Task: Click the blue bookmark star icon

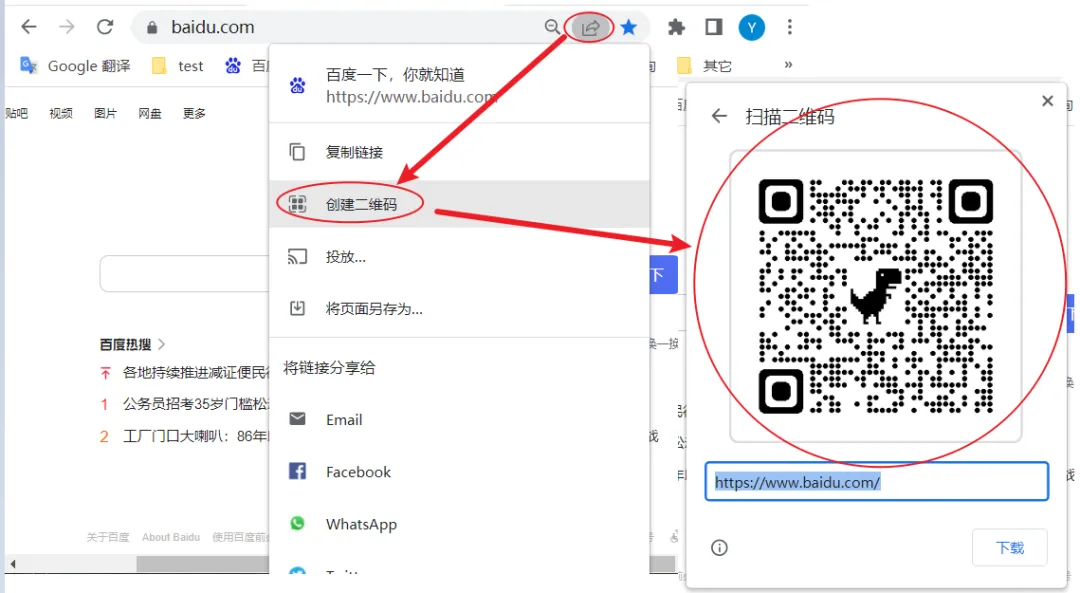Action: click(x=629, y=27)
